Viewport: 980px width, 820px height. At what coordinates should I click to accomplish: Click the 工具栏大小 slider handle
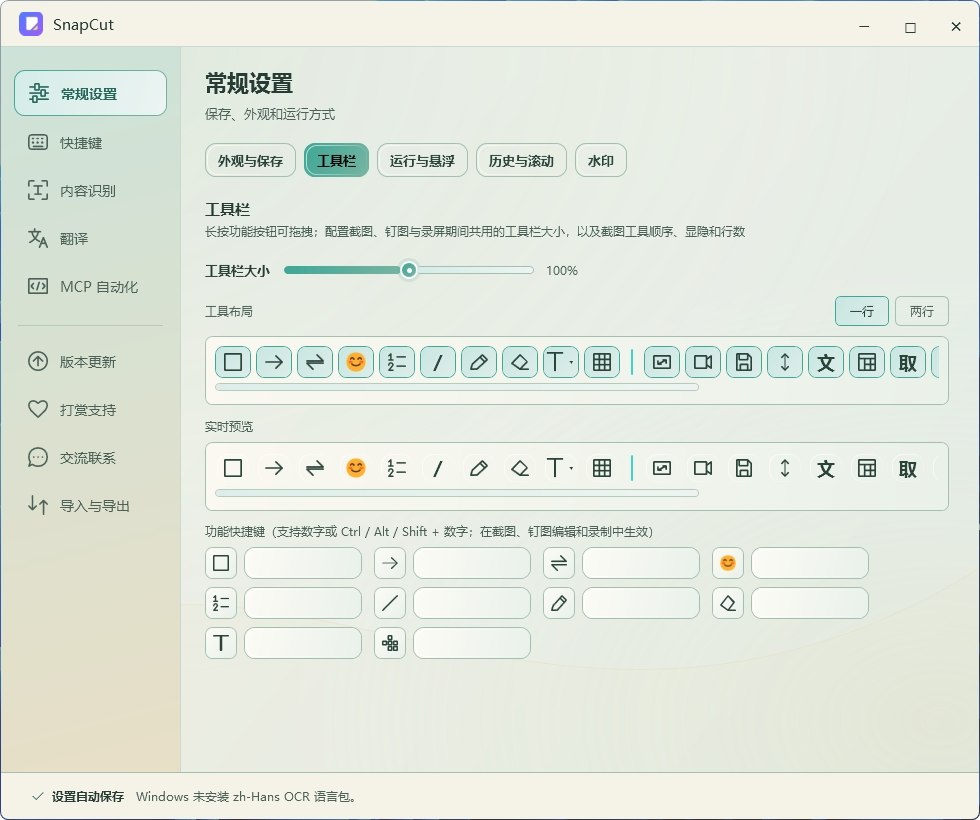click(409, 270)
